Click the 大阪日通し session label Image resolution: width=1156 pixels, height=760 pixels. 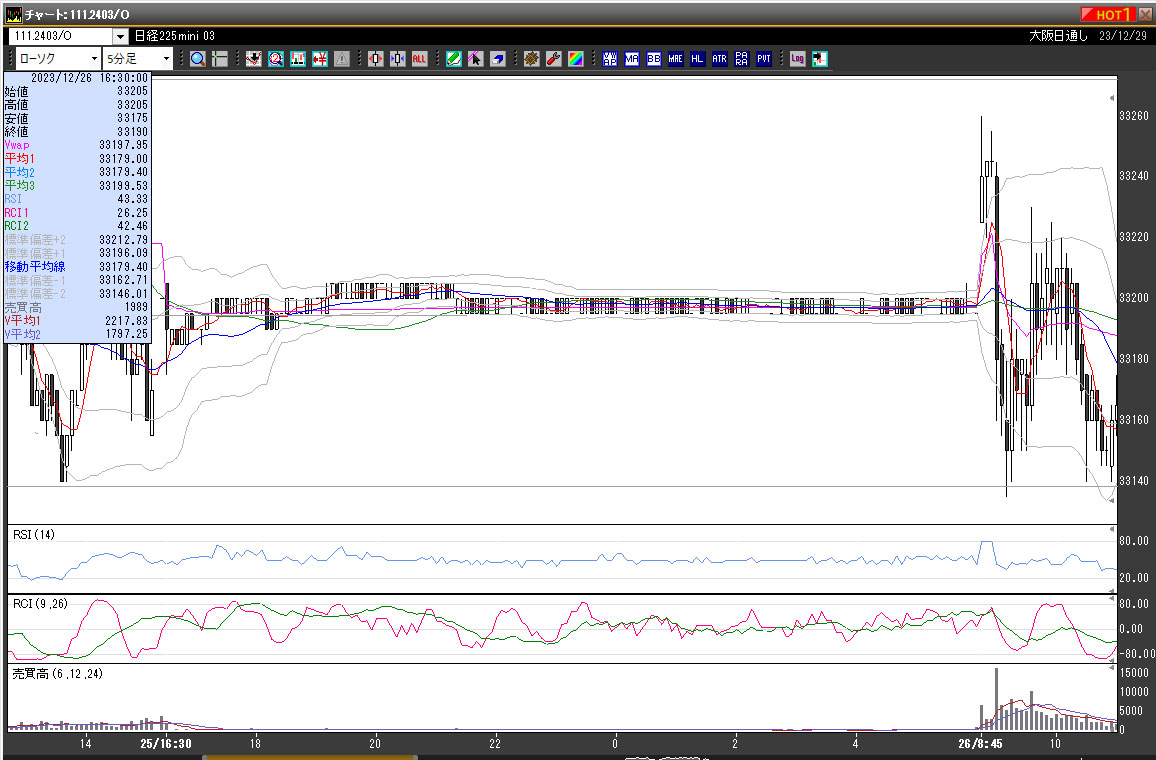[1058, 36]
